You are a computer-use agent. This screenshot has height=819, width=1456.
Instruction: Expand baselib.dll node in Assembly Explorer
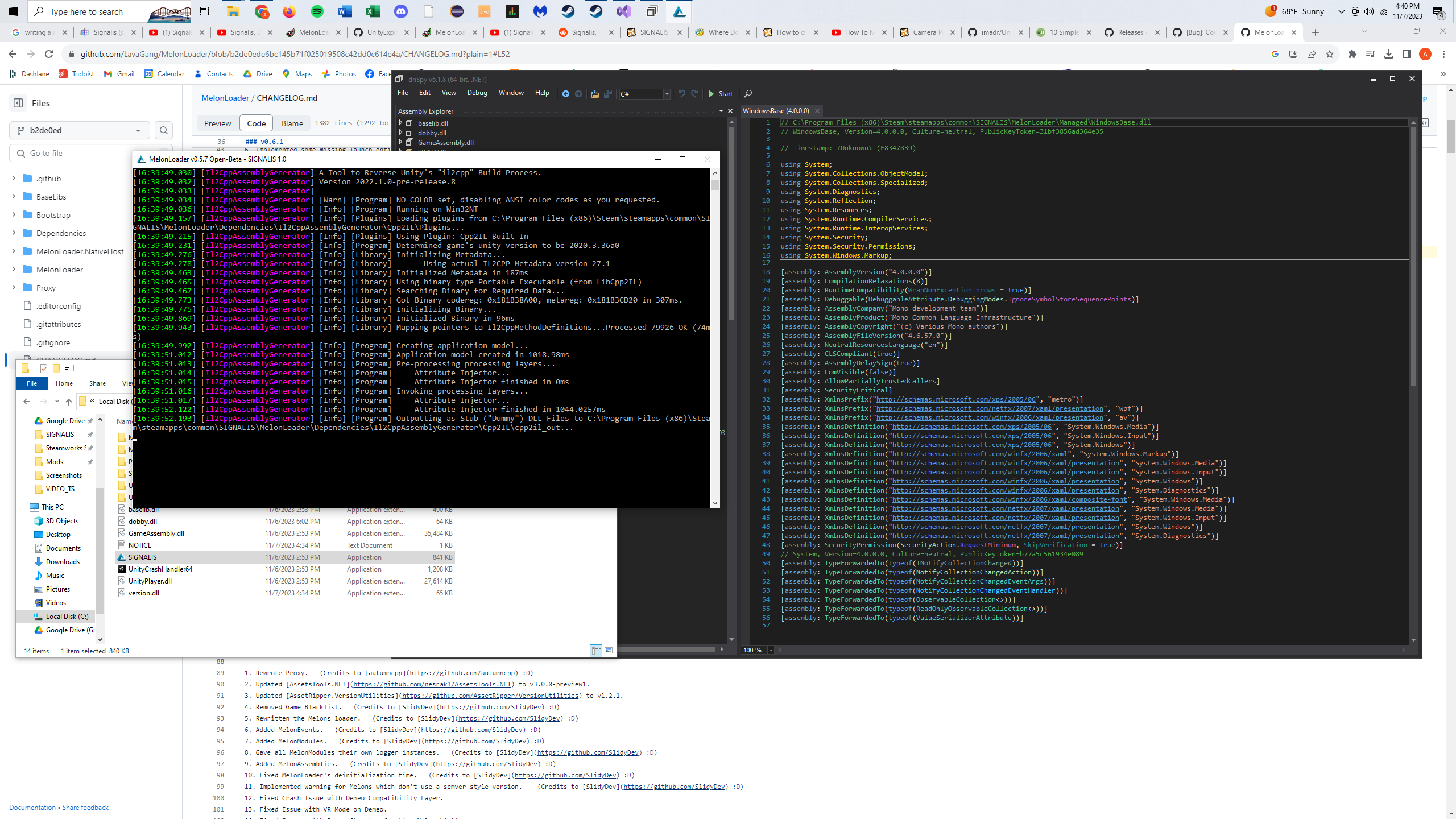pyautogui.click(x=400, y=123)
